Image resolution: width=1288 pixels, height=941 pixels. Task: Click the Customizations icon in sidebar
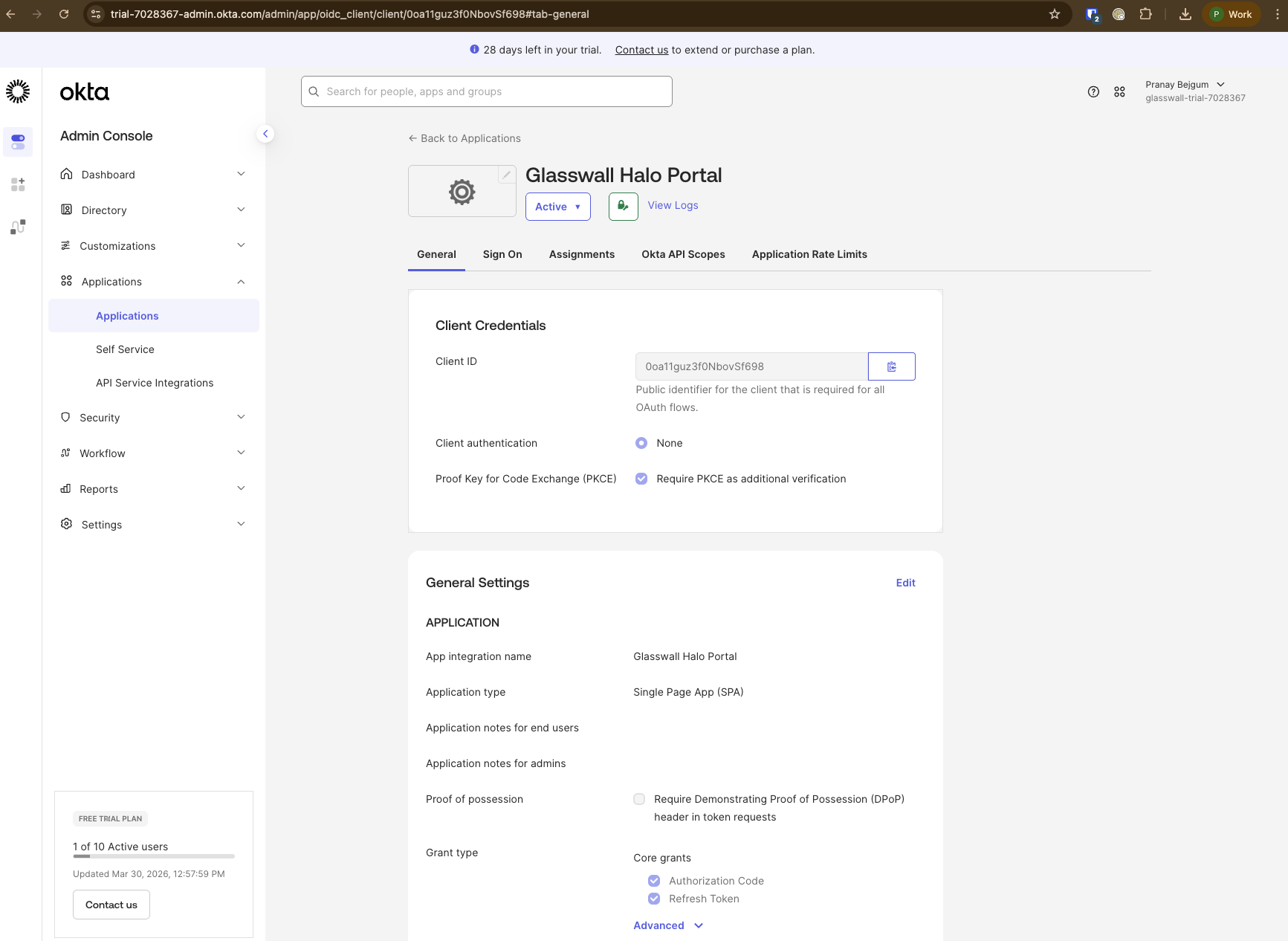click(x=65, y=245)
